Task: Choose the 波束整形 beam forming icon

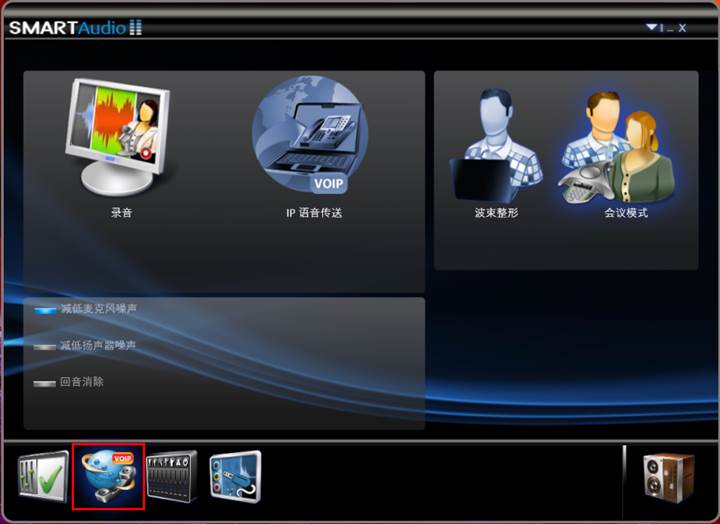Action: click(496, 145)
